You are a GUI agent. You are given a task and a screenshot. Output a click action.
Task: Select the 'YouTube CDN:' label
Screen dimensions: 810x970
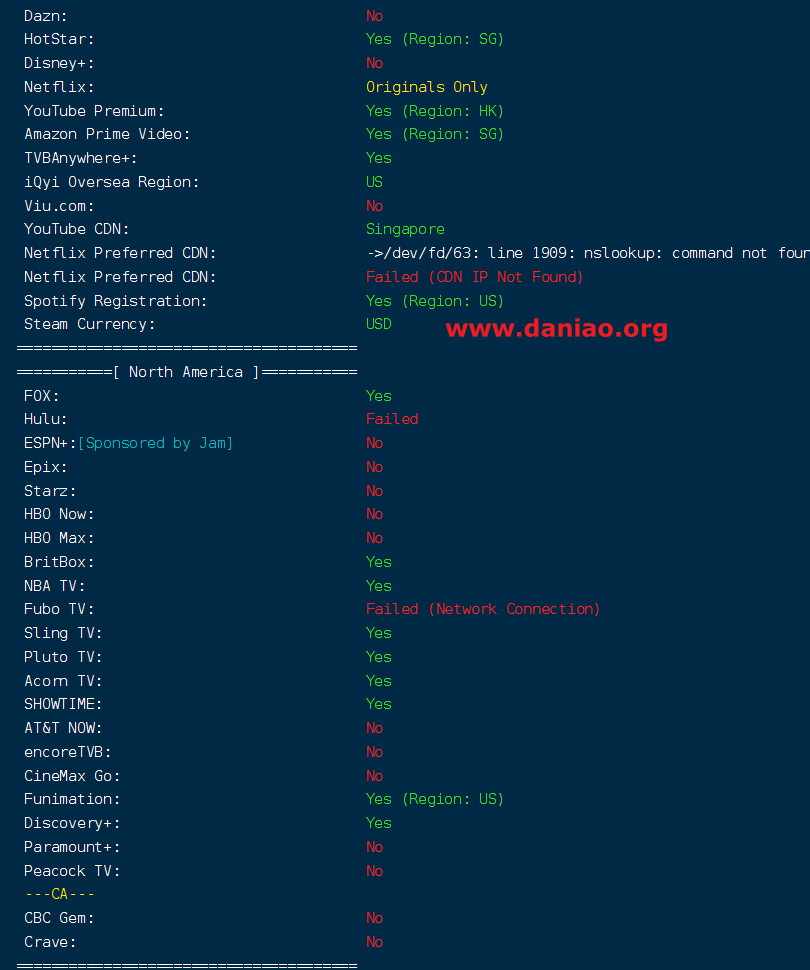point(76,230)
